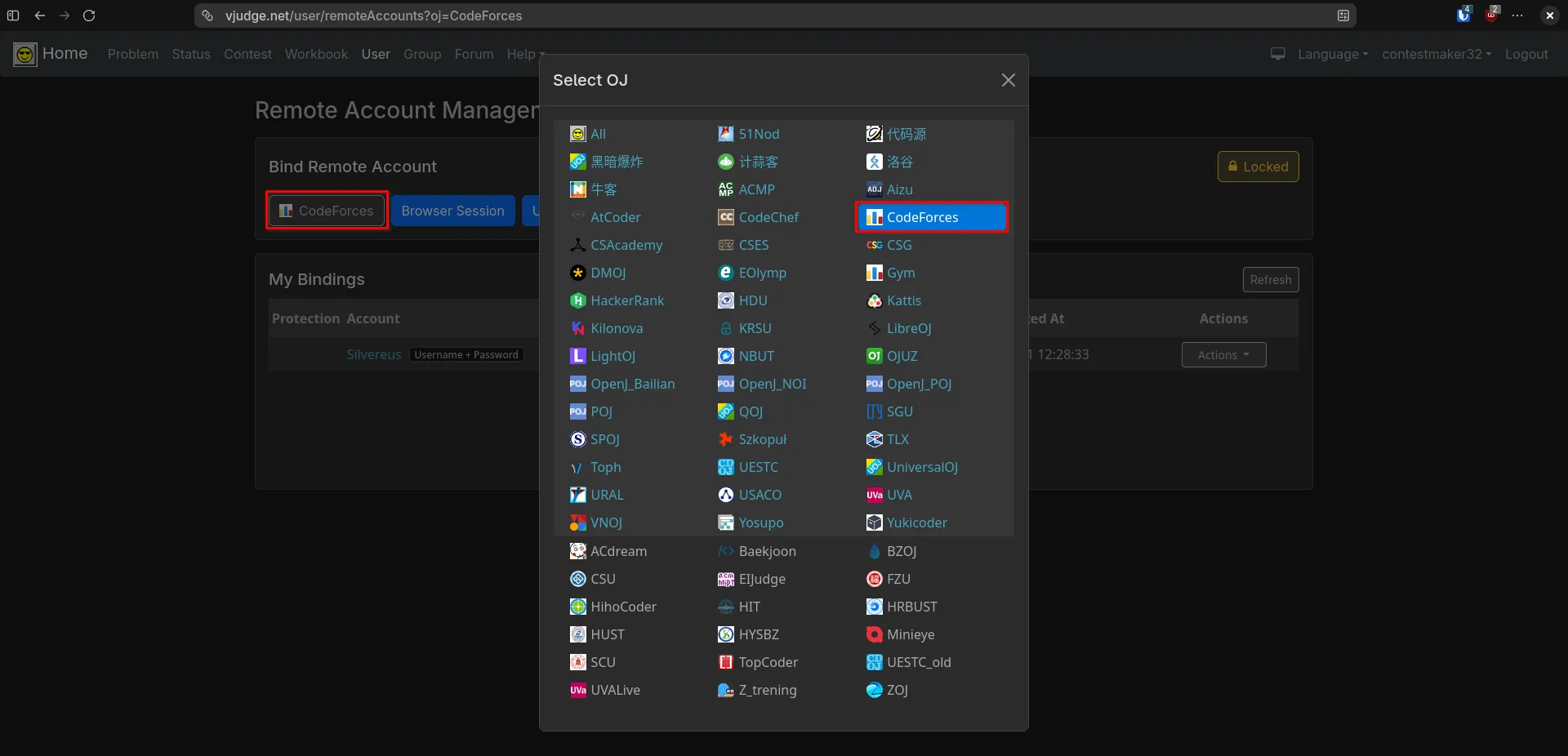Click the Yukicoder icon

point(875,523)
